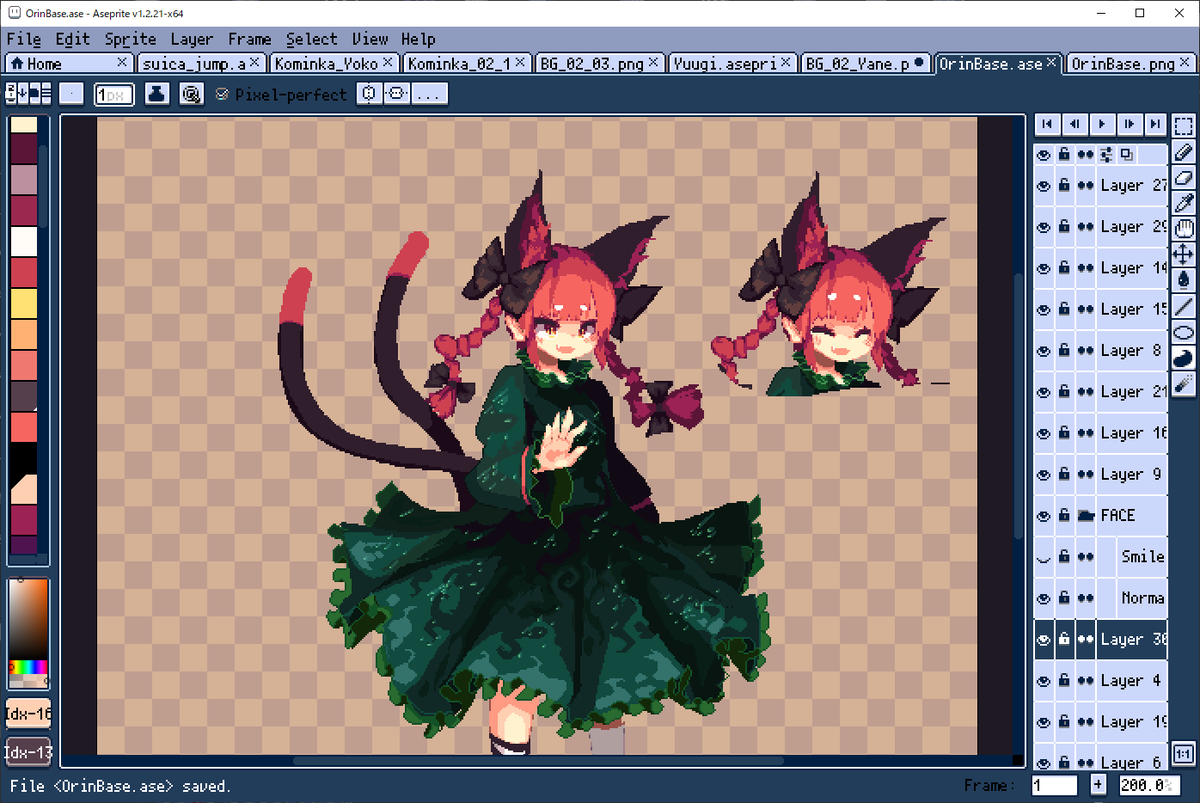Open symmetry options '...' button
1200x803 pixels.
coord(429,94)
